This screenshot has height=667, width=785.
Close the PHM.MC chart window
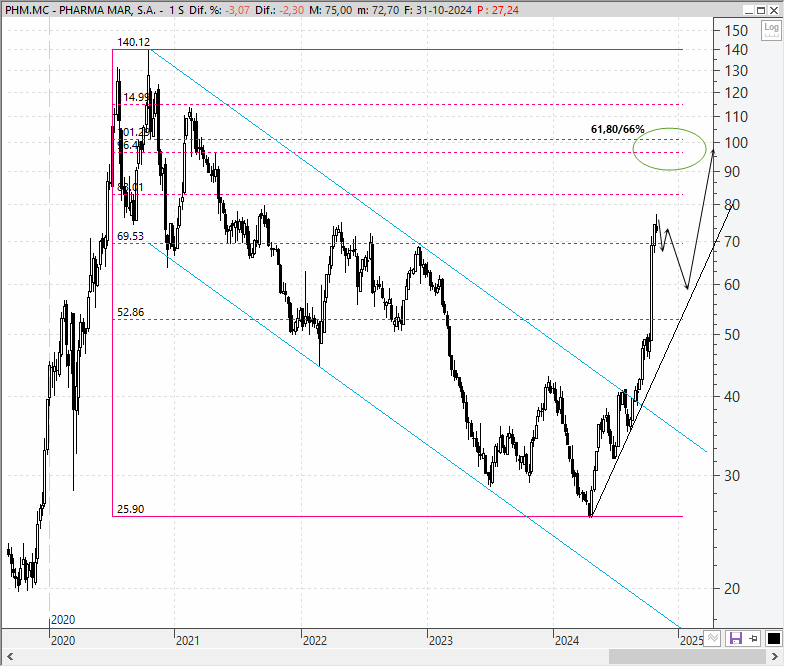773,10
